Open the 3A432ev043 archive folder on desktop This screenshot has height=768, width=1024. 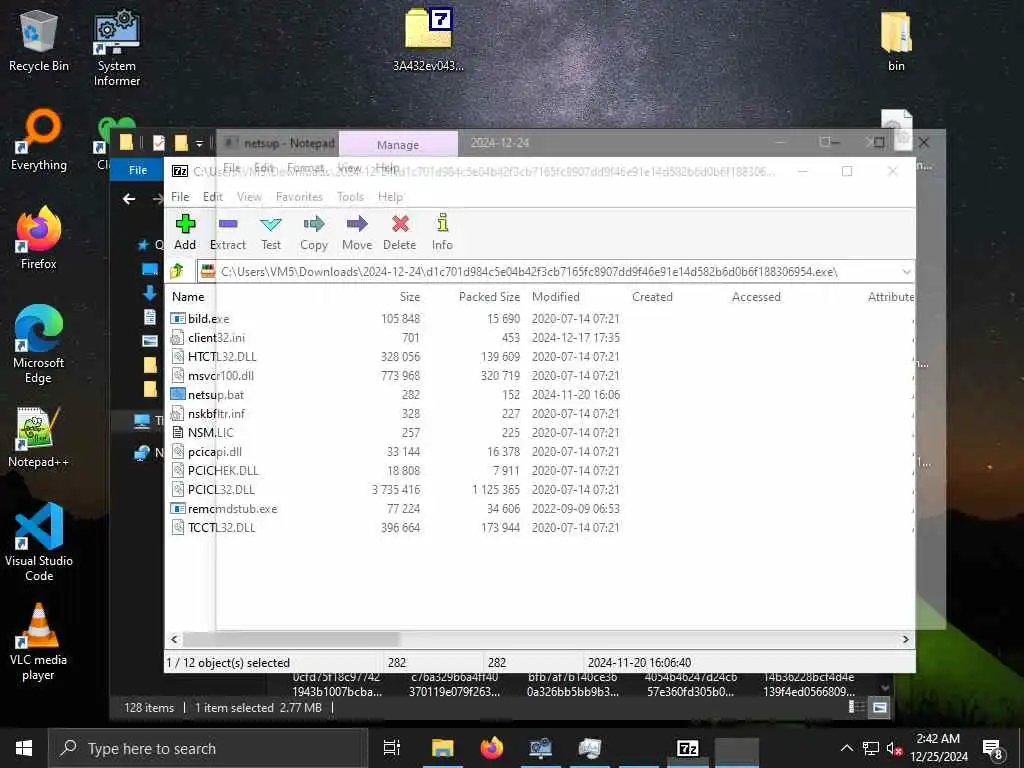428,39
